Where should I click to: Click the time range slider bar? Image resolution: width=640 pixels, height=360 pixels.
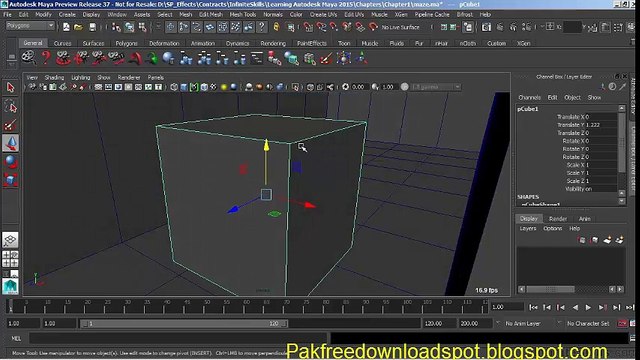[x=184, y=324]
